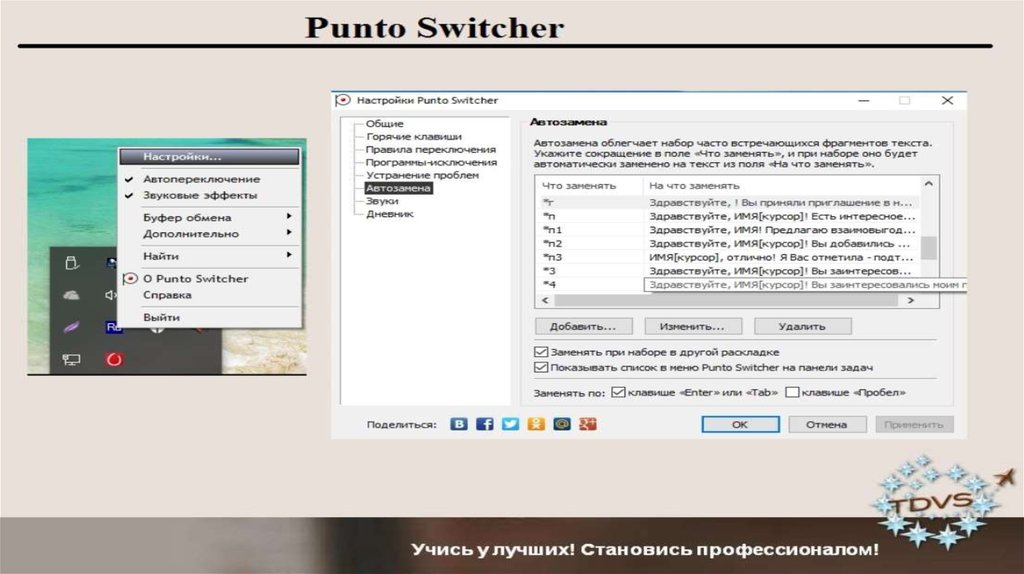1024x574 pixels.
Task: Share via the VKontakte icon
Action: pos(459,424)
